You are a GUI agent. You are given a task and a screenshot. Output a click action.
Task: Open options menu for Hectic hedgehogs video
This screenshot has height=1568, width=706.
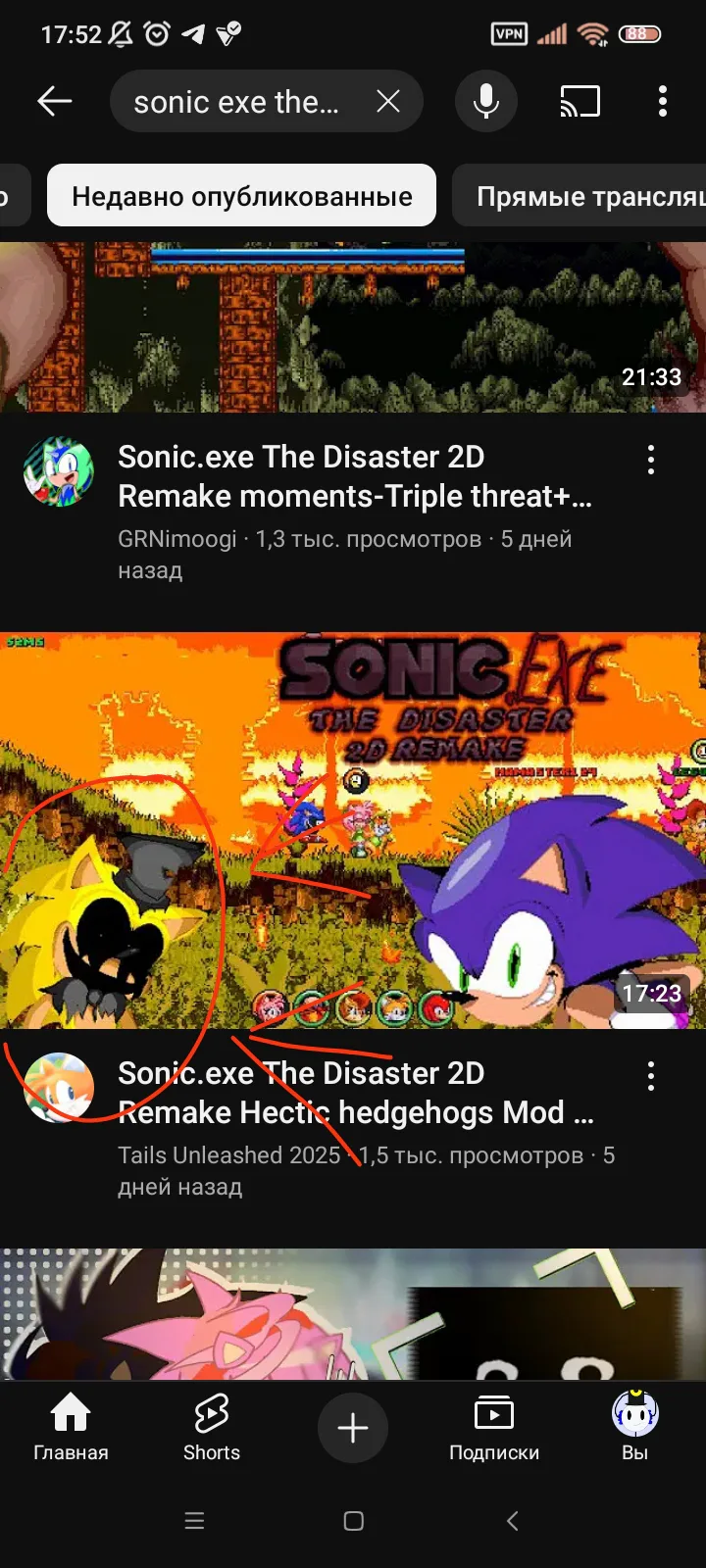click(651, 1076)
